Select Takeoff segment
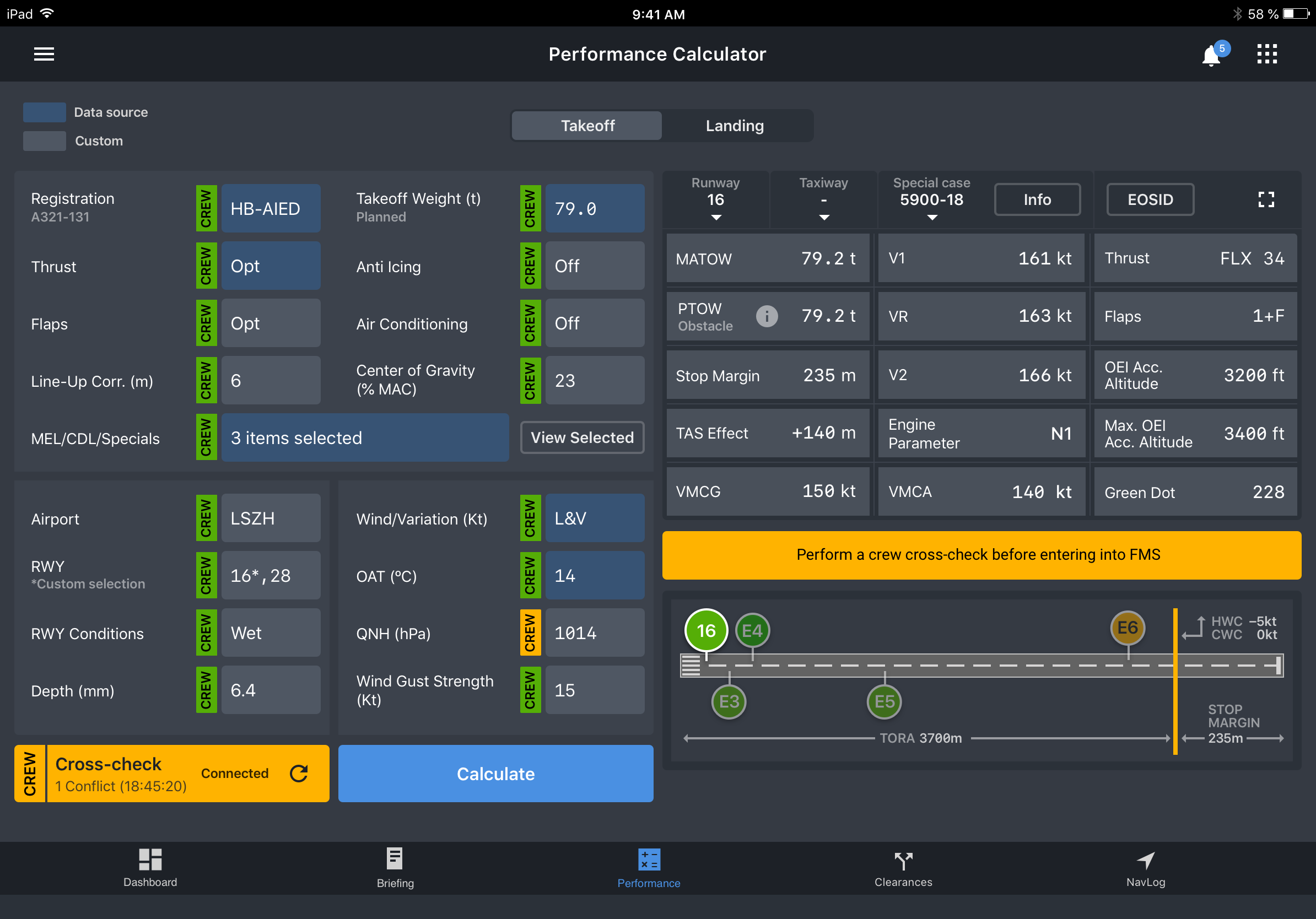Image resolution: width=1316 pixels, height=919 pixels. click(587, 126)
